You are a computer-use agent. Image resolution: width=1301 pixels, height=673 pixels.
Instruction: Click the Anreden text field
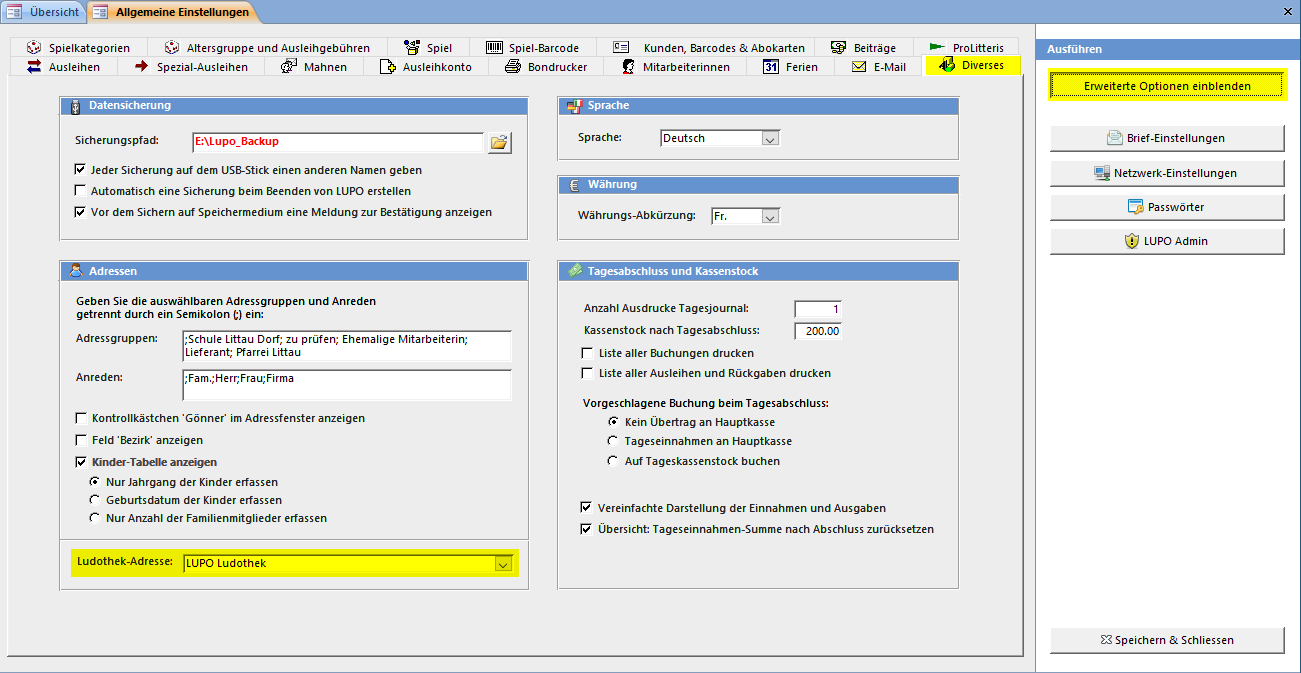pos(347,385)
